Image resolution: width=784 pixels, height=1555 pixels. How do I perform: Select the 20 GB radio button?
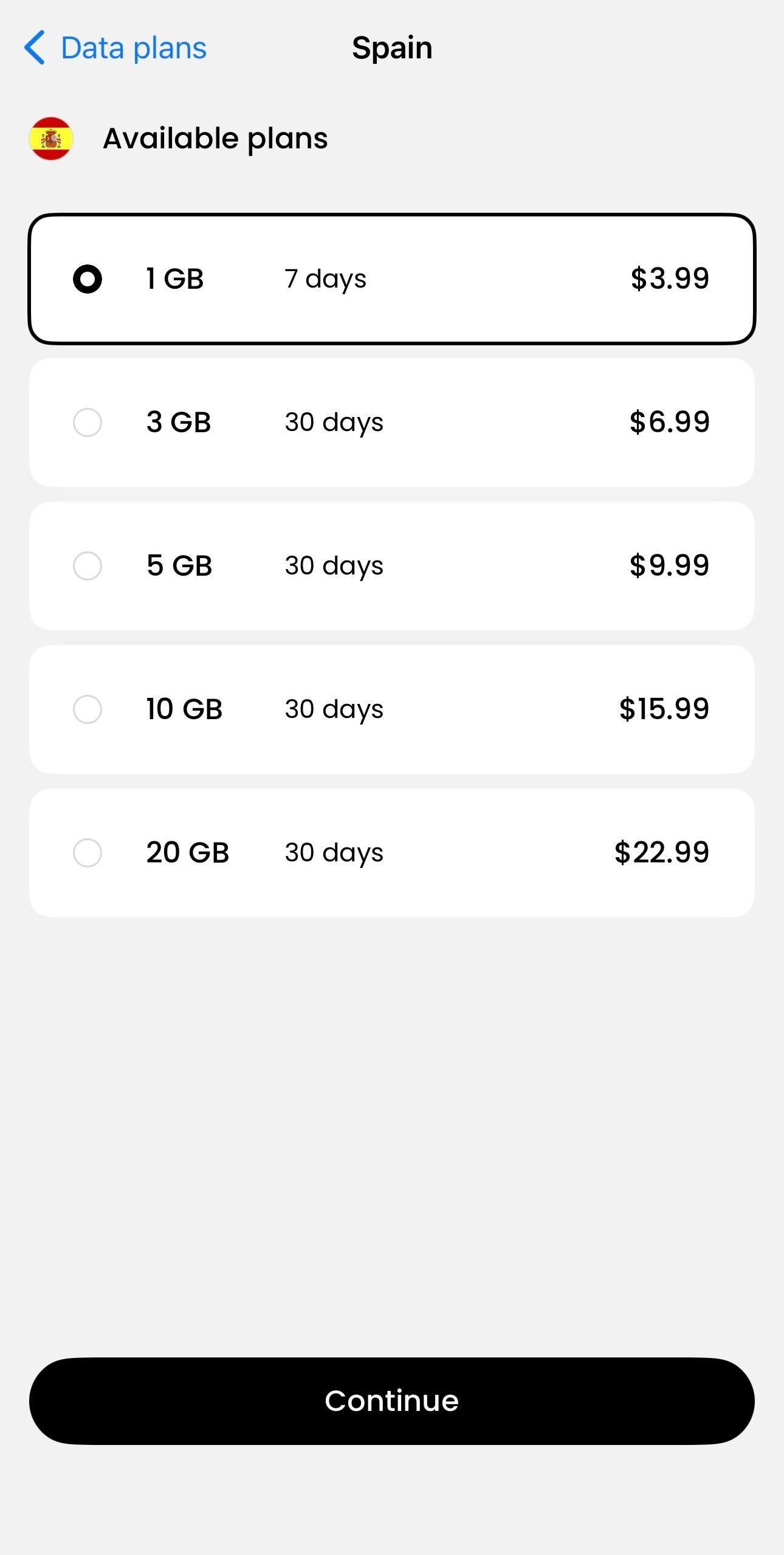[x=88, y=853]
